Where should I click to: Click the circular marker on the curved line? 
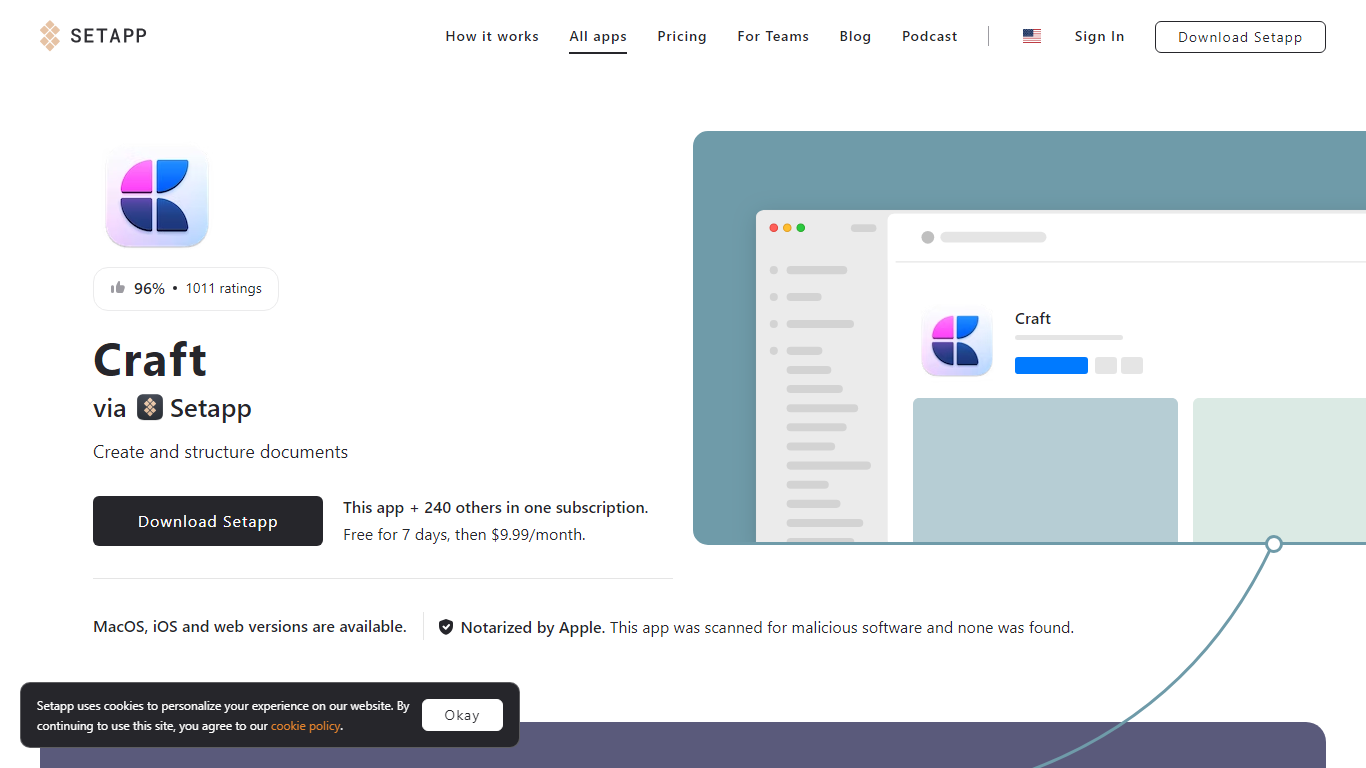(x=1274, y=544)
